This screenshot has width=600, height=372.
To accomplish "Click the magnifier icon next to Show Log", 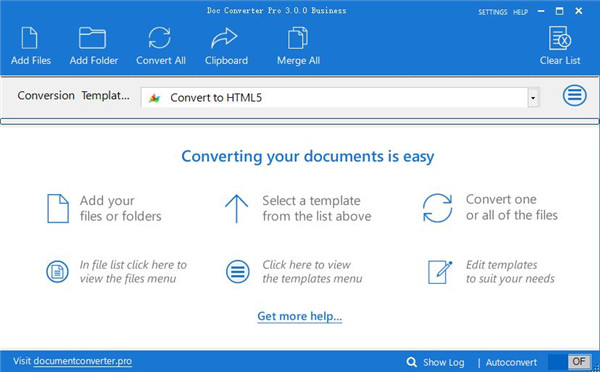I will coord(412,362).
